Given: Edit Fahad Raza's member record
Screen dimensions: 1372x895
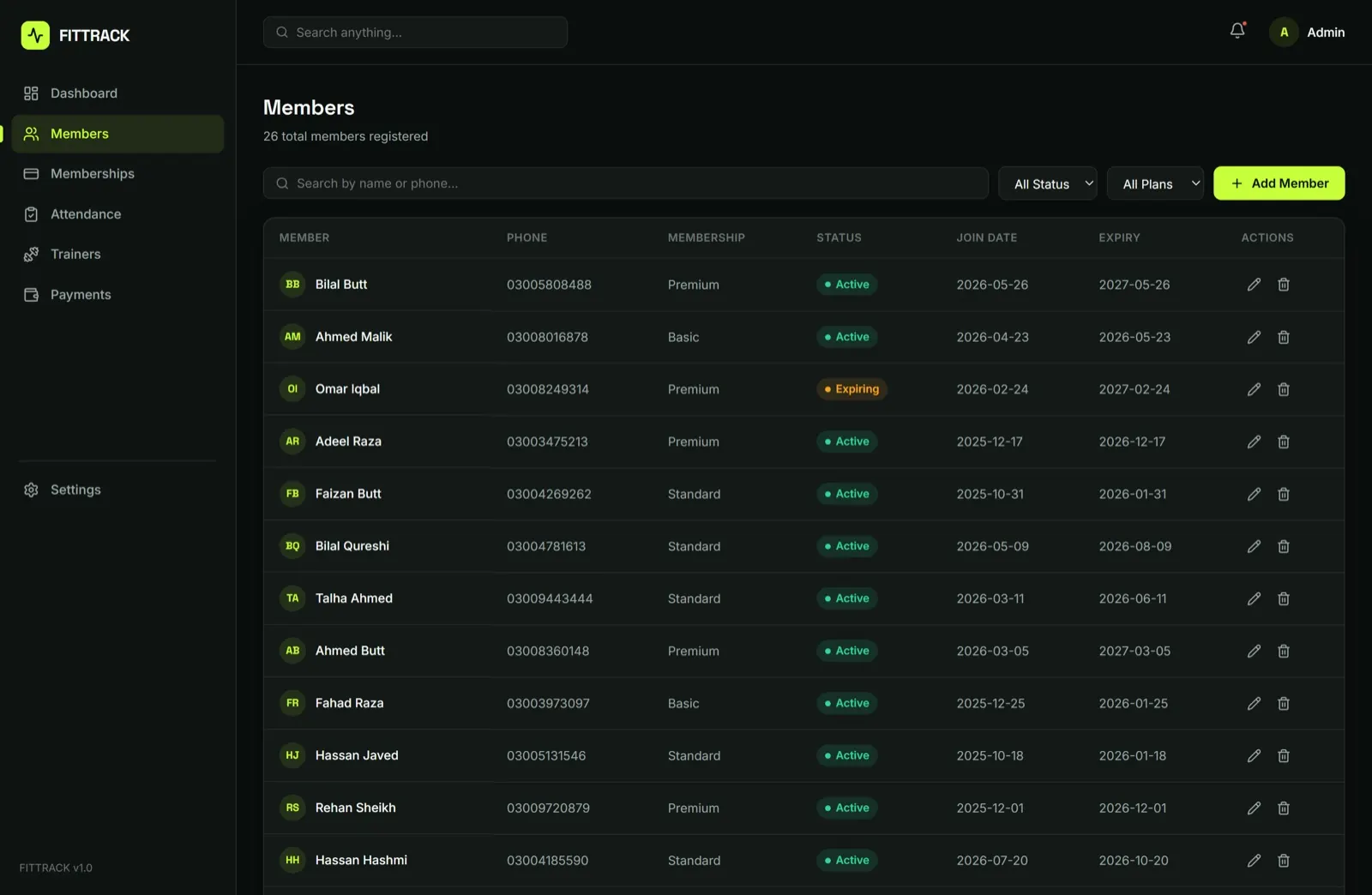Looking at the screenshot, I should click(1254, 703).
